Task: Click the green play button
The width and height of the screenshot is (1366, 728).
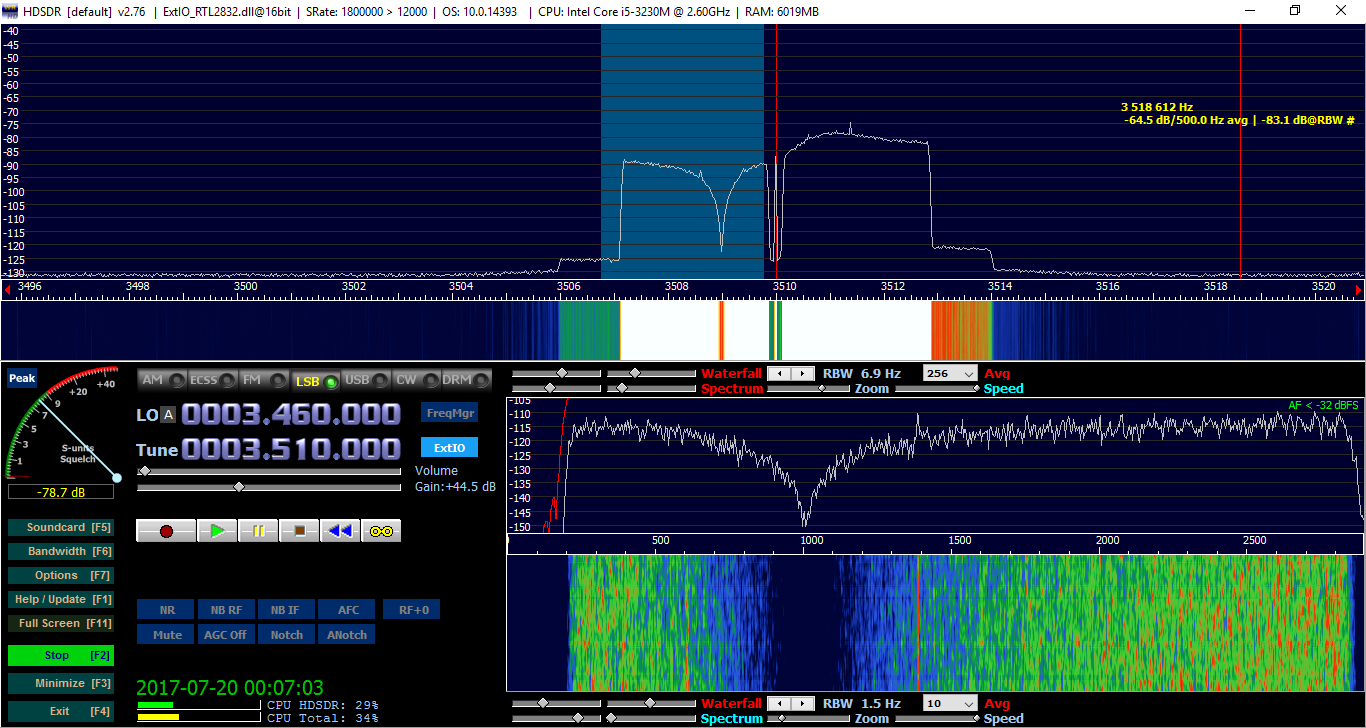Action: [217, 531]
